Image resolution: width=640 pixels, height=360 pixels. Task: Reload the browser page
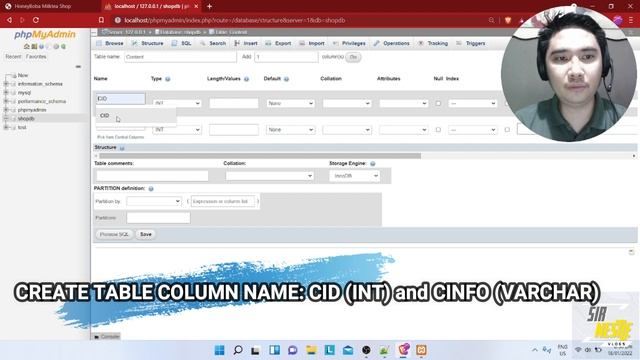(36, 20)
